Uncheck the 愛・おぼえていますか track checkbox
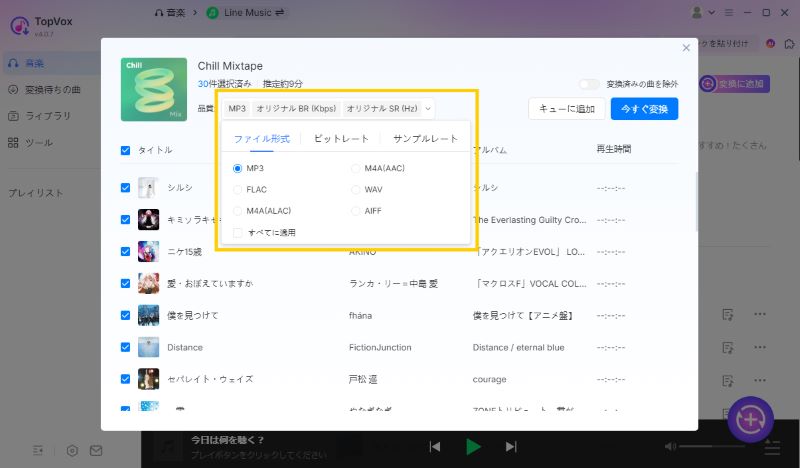 point(126,283)
